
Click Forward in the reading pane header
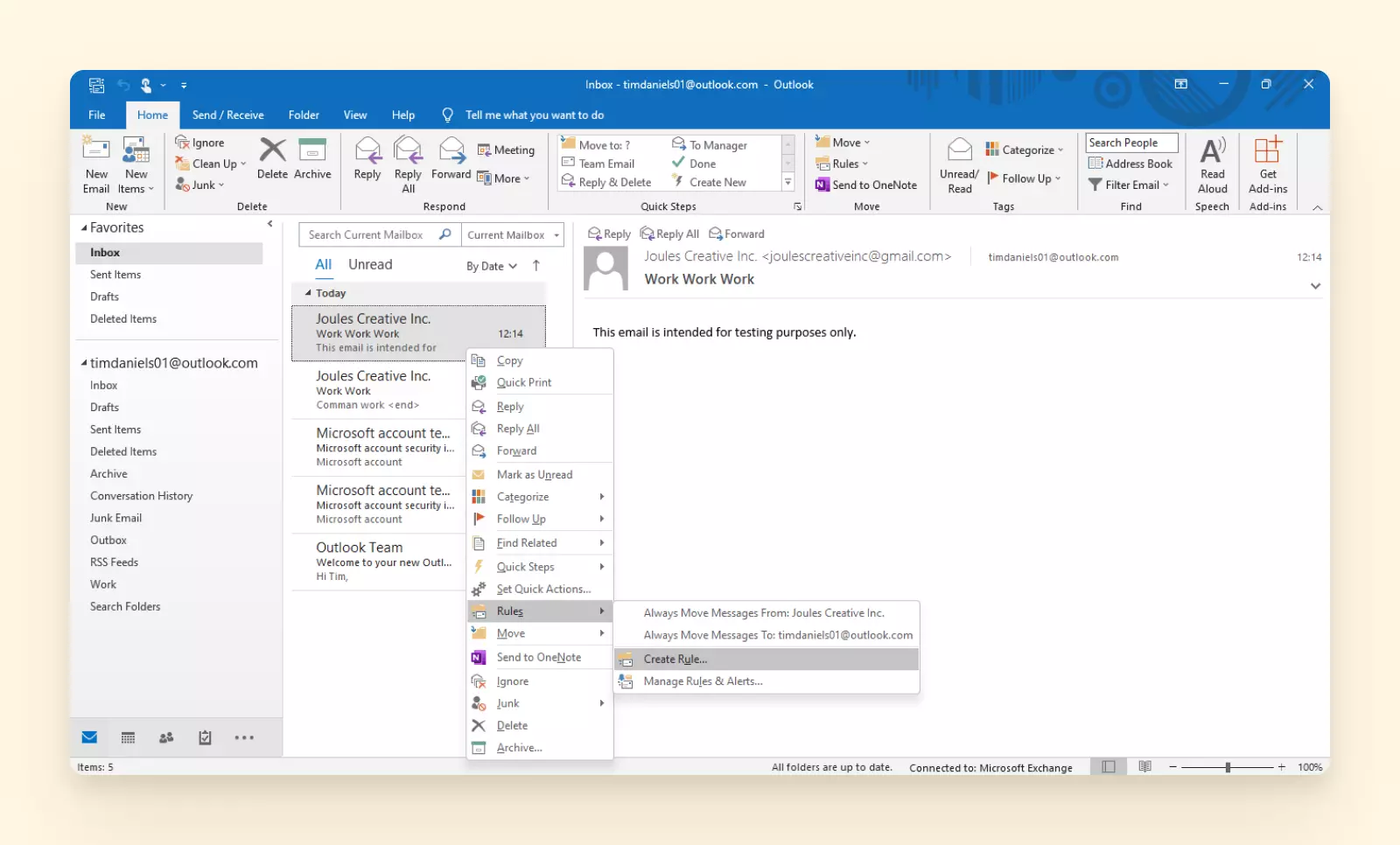point(737,234)
